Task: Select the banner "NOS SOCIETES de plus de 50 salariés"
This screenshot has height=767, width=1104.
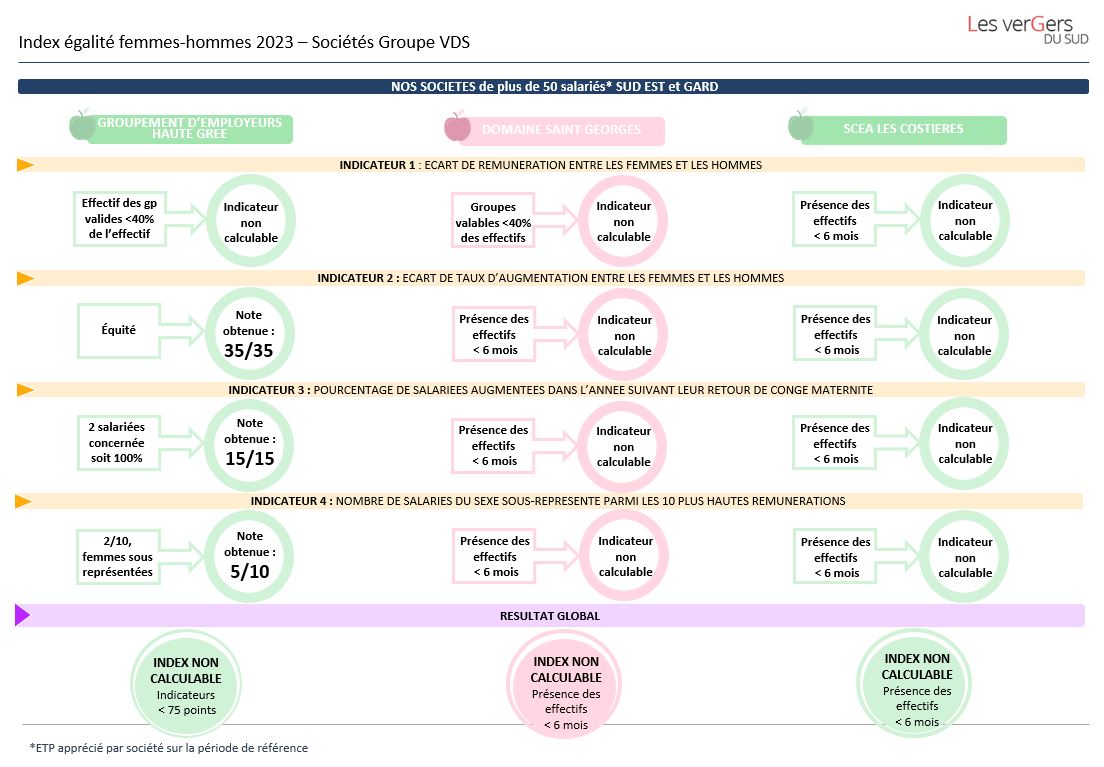Action: [553, 87]
